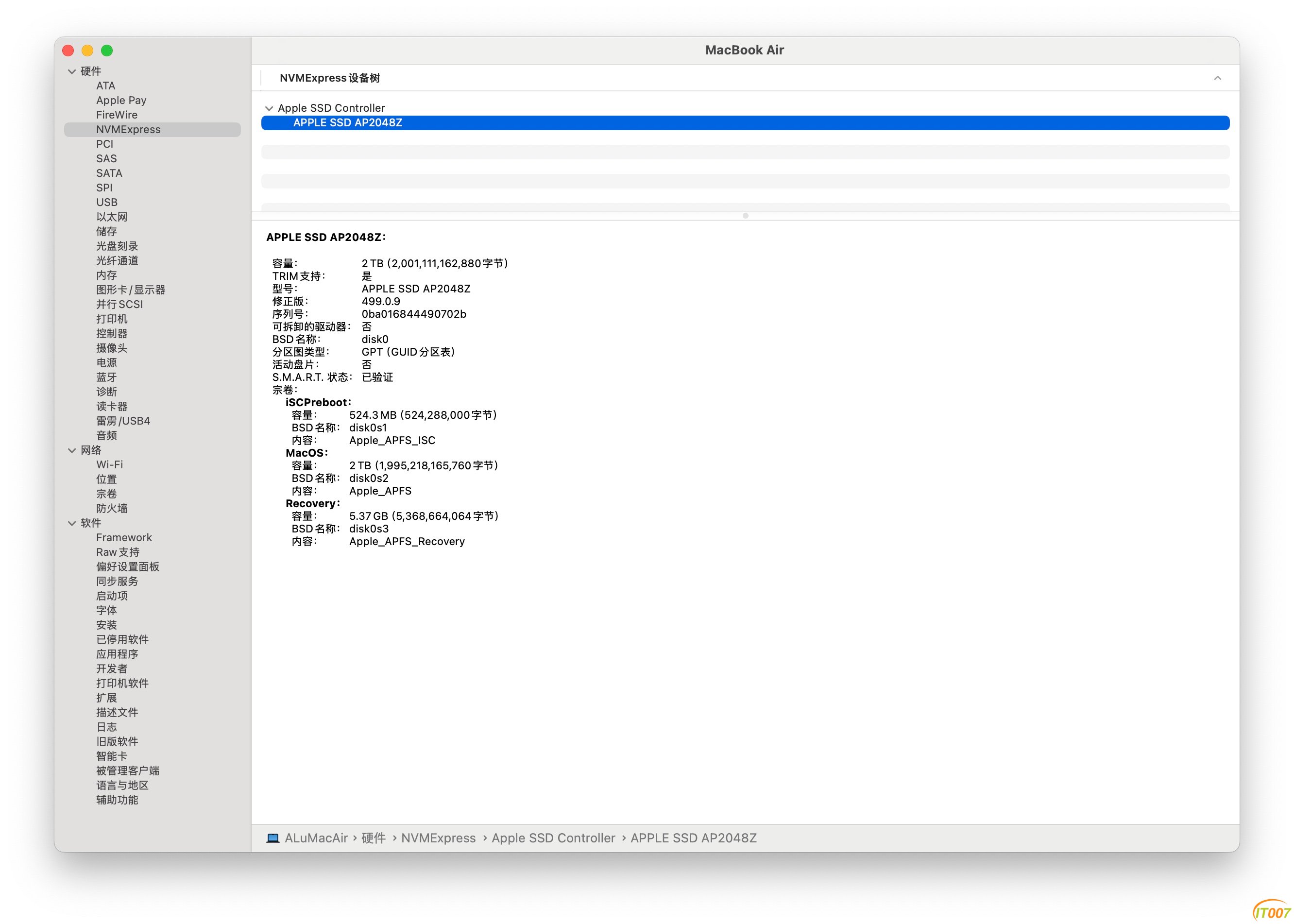Image resolution: width=1294 pixels, height=924 pixels.
Task: Click APPLE SSD AP2048Z in path bar
Action: (x=693, y=838)
